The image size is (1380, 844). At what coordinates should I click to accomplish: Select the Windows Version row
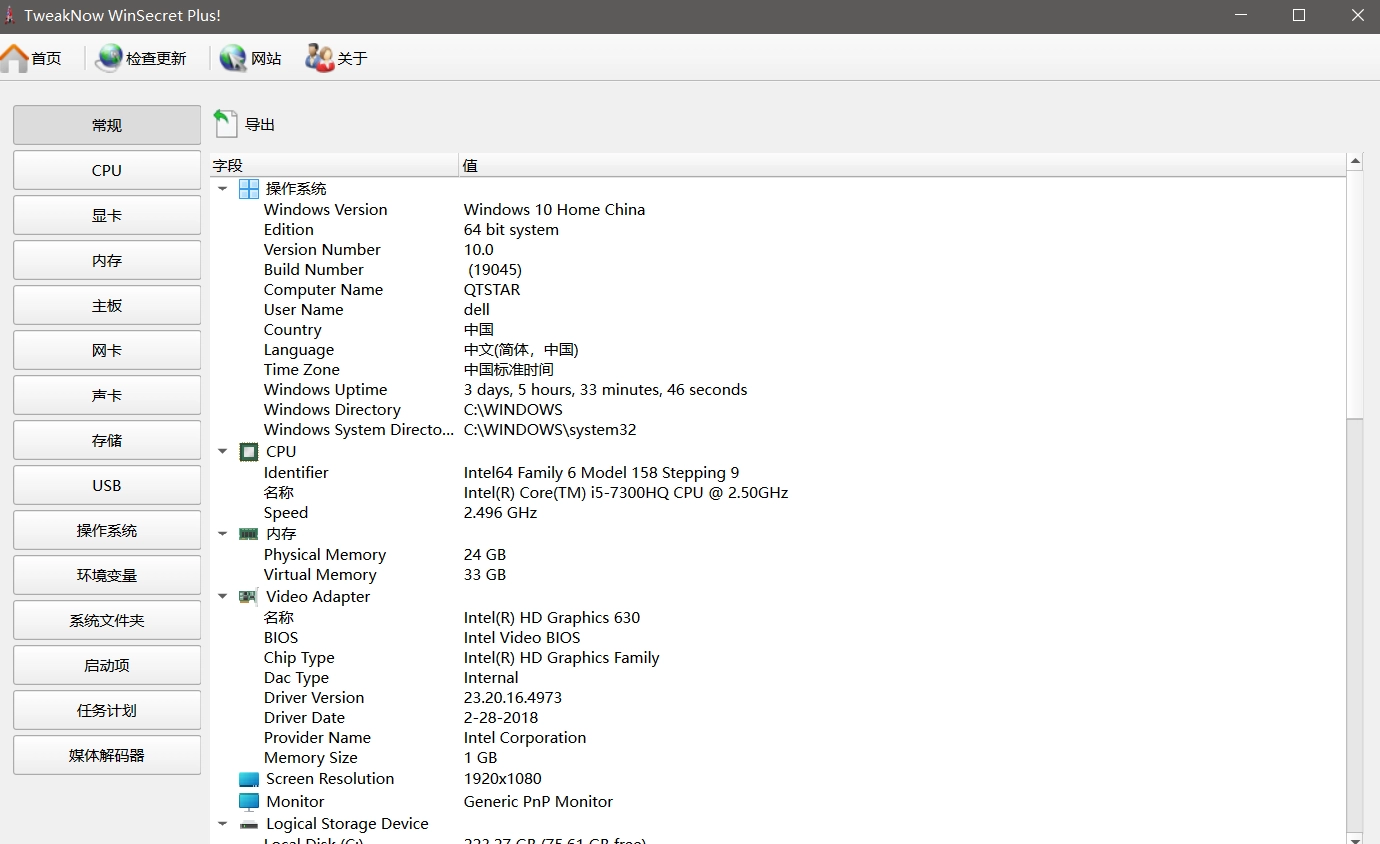778,210
